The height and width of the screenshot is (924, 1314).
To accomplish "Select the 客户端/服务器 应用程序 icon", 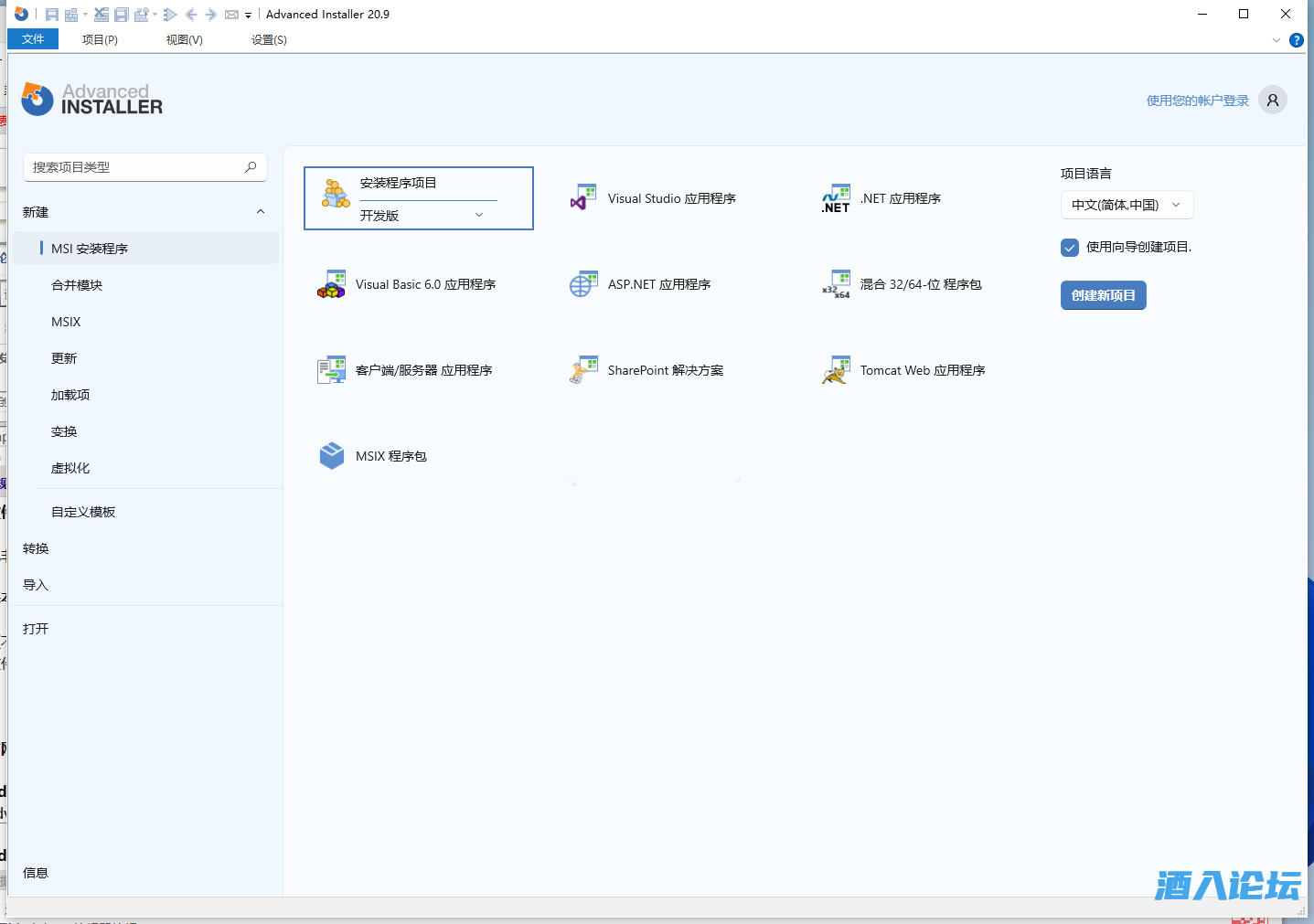I will pyautogui.click(x=331, y=370).
